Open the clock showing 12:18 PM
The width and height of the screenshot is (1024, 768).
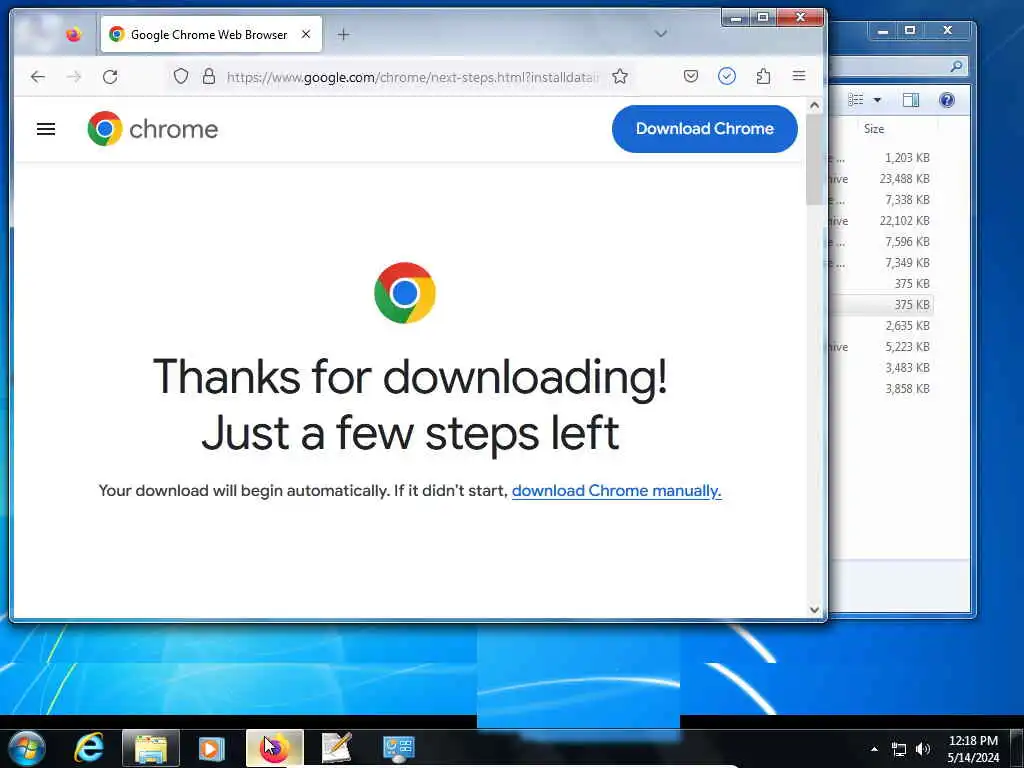[973, 749]
